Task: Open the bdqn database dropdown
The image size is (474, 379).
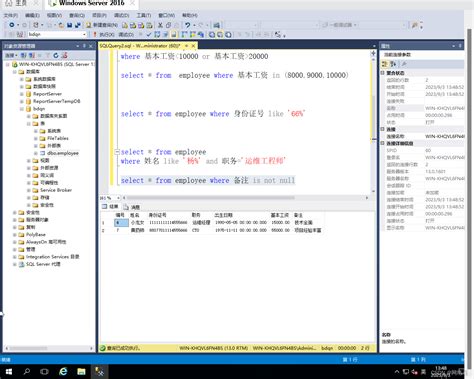Action: point(84,34)
